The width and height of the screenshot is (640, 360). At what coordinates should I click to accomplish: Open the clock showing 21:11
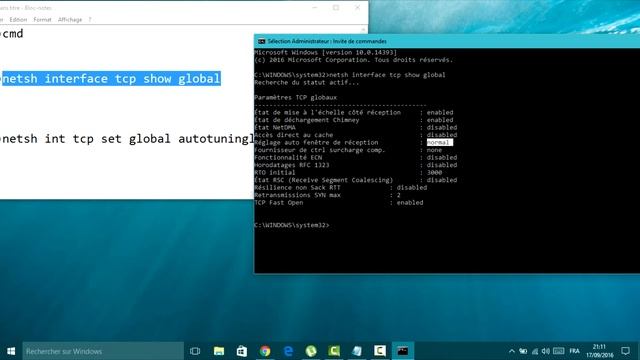click(x=600, y=351)
